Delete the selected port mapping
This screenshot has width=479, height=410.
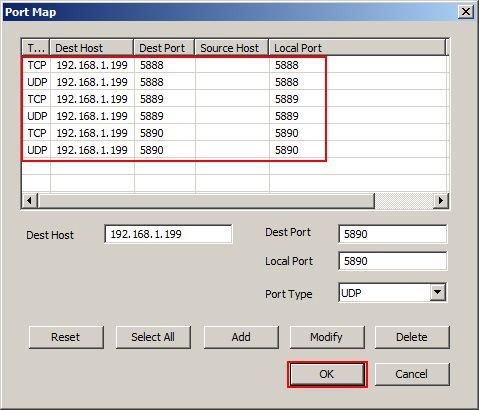click(x=412, y=337)
